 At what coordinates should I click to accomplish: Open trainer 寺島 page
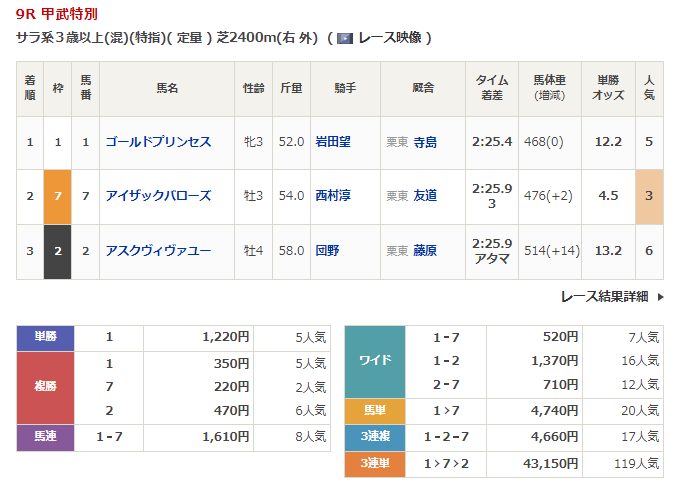click(425, 142)
